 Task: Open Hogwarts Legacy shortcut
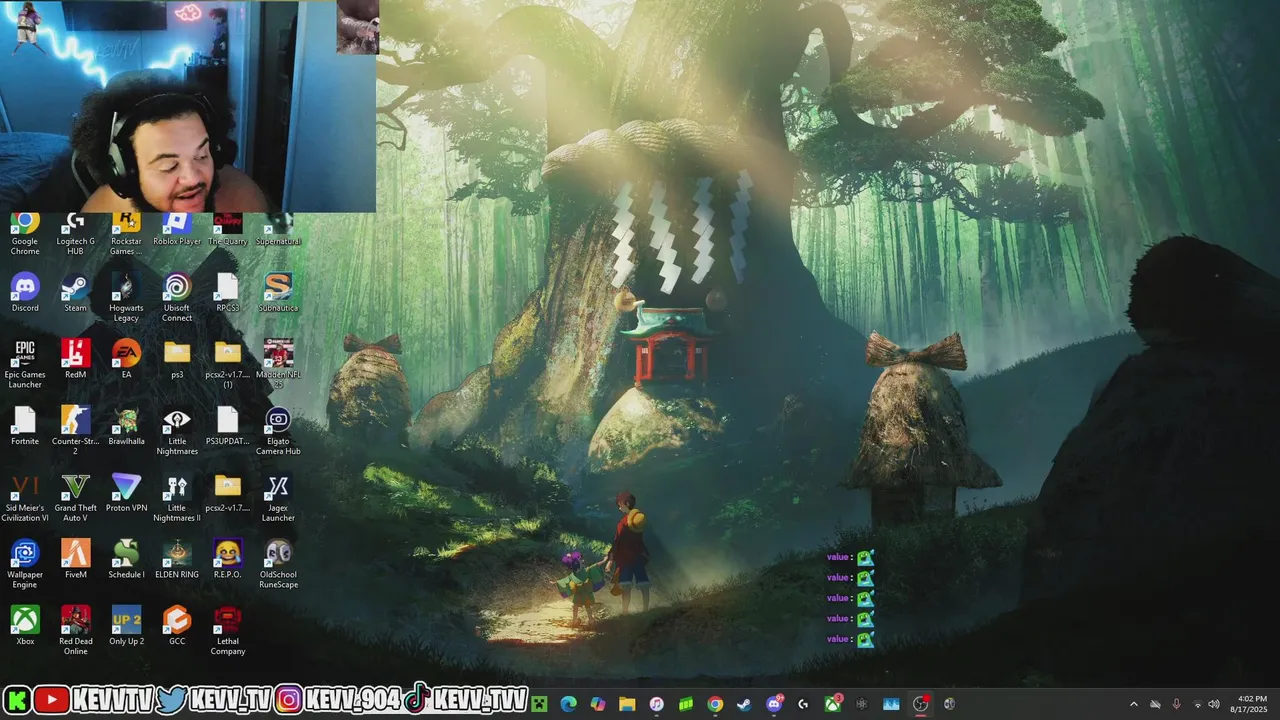[x=126, y=297]
